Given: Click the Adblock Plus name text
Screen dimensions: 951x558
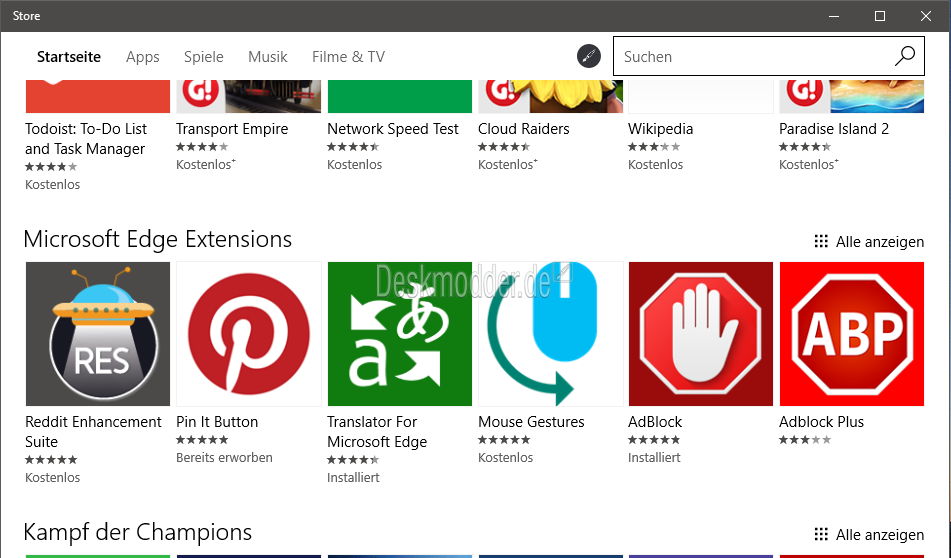Looking at the screenshot, I should (821, 422).
